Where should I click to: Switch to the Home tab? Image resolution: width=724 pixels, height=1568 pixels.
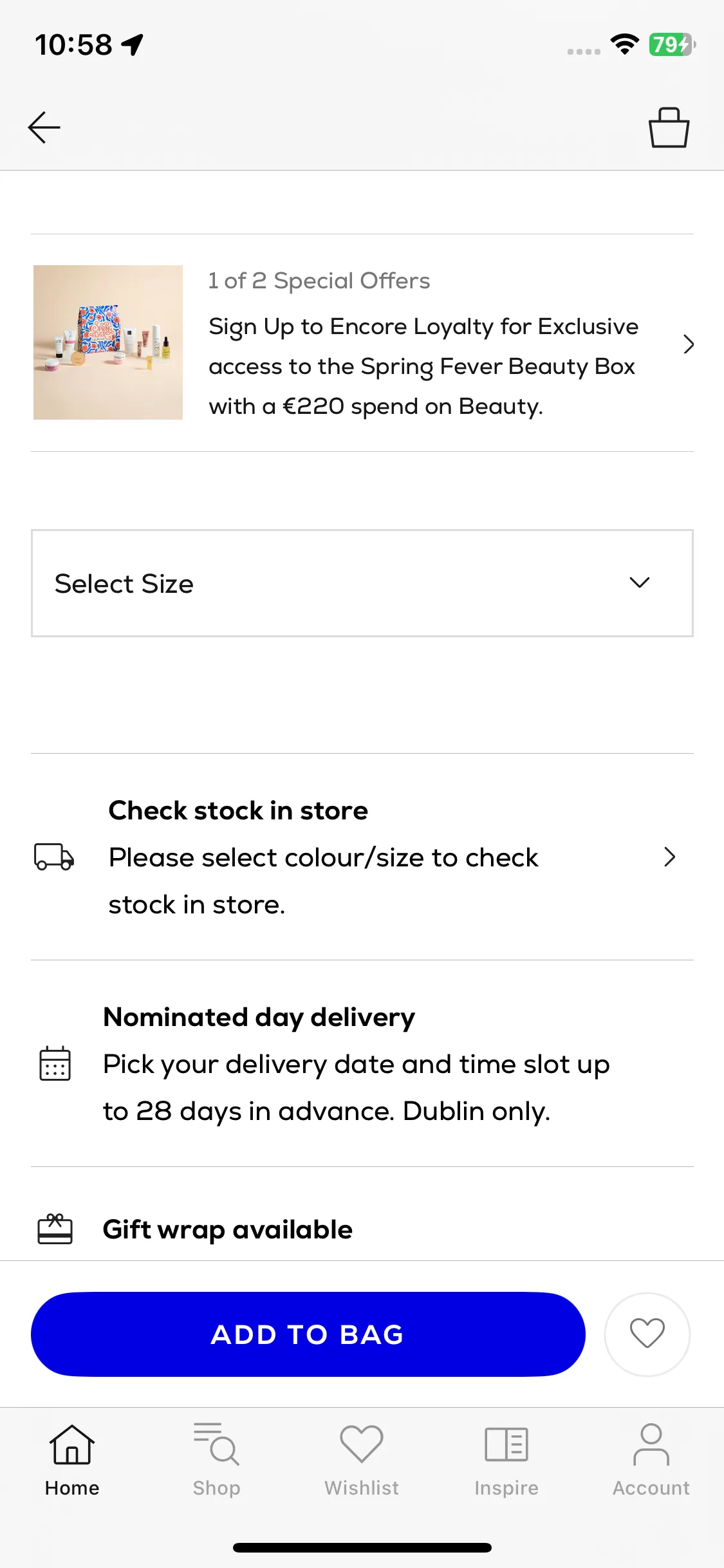(x=72, y=1460)
